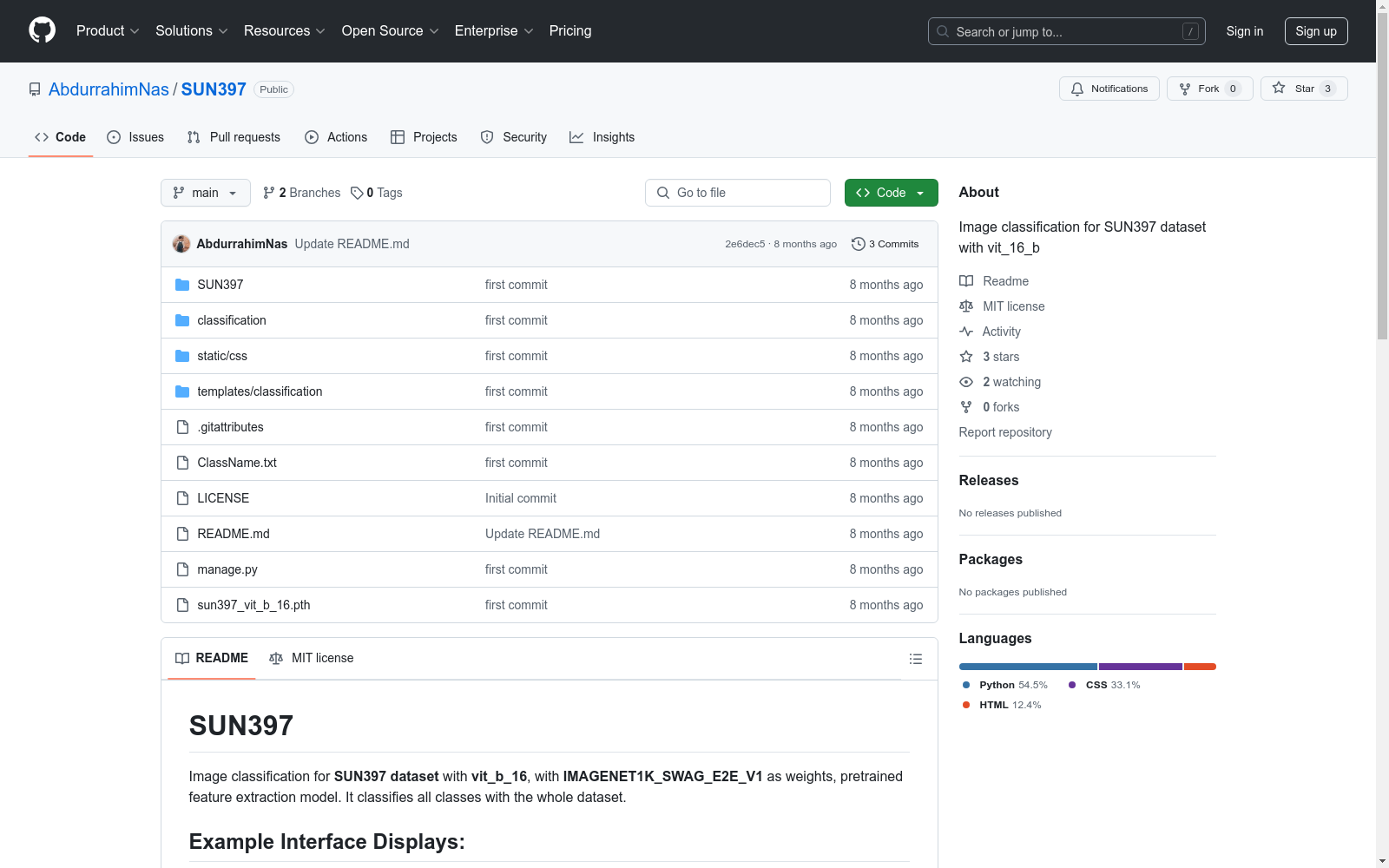The height and width of the screenshot is (868, 1389).
Task: Open the Issues tab
Action: pos(135,137)
